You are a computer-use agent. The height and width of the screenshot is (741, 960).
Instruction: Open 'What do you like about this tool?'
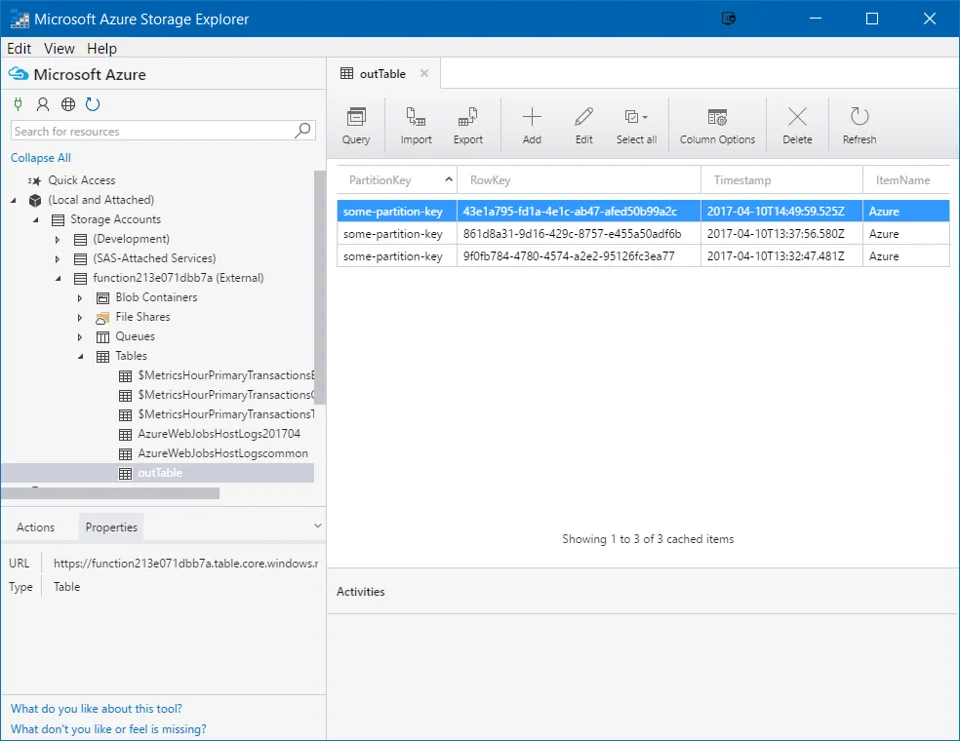tap(96, 709)
